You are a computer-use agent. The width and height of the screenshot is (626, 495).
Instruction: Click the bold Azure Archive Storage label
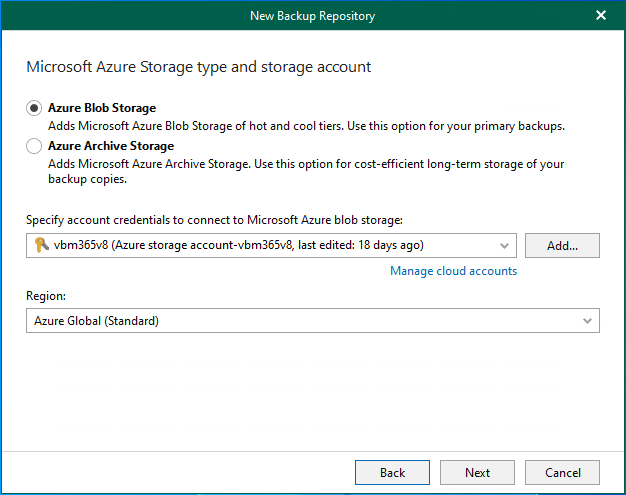coord(111,146)
